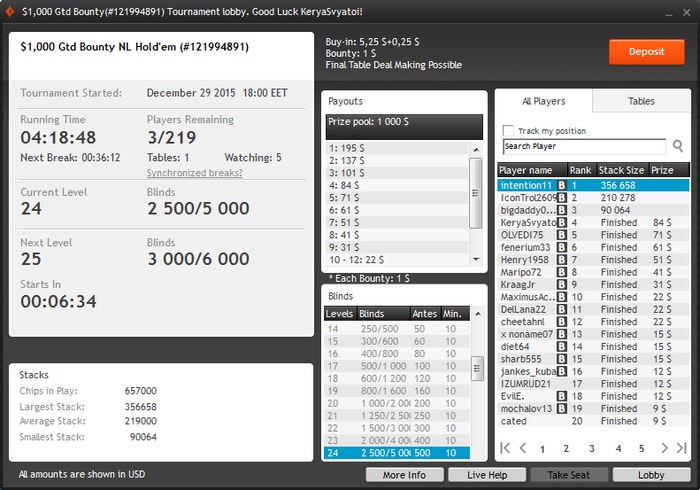Sort players by Player name column
This screenshot has height=490, width=700.
click(532, 170)
